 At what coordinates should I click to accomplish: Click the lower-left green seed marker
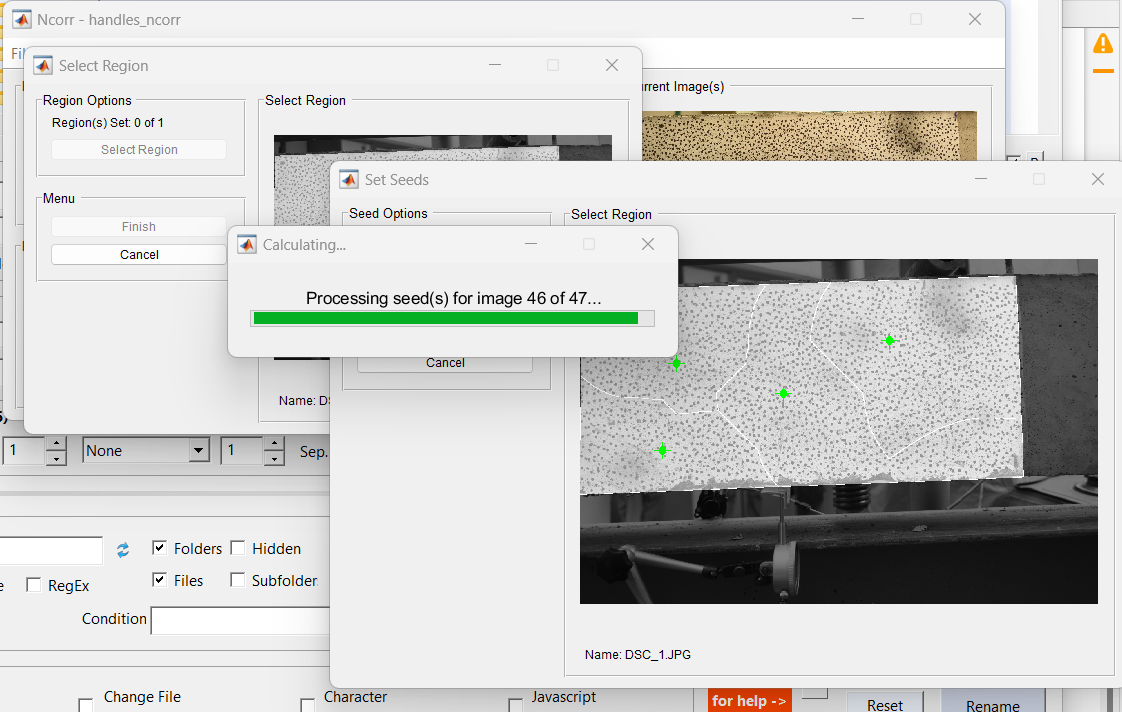[x=661, y=451]
